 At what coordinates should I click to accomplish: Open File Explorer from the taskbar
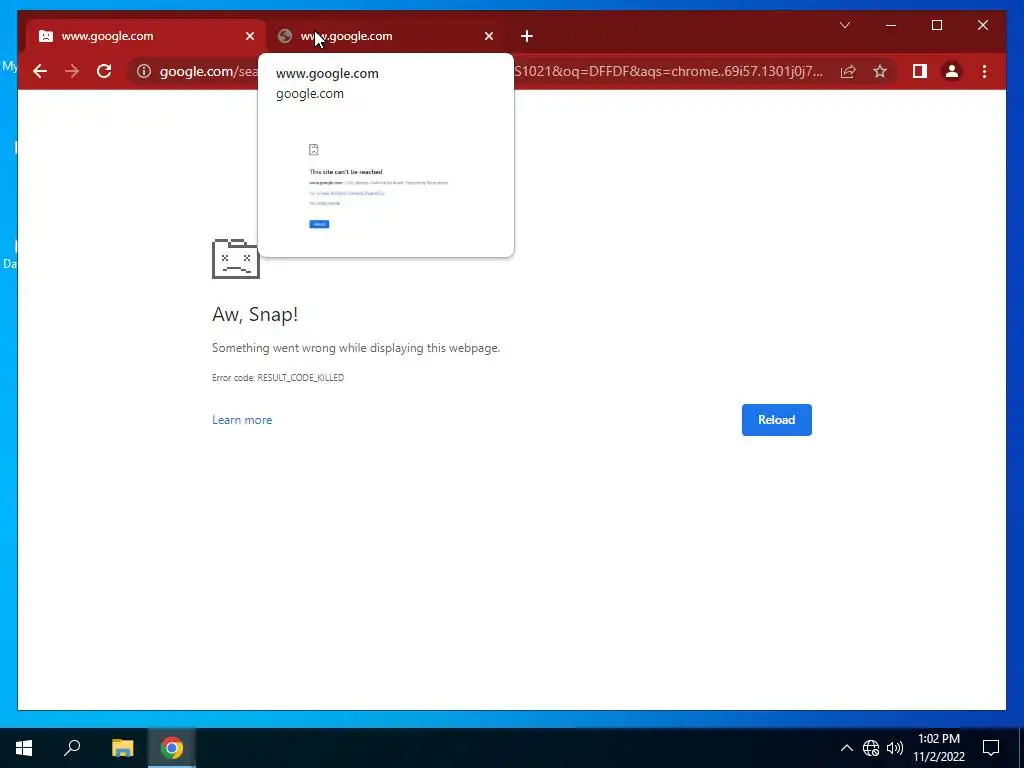click(x=122, y=748)
